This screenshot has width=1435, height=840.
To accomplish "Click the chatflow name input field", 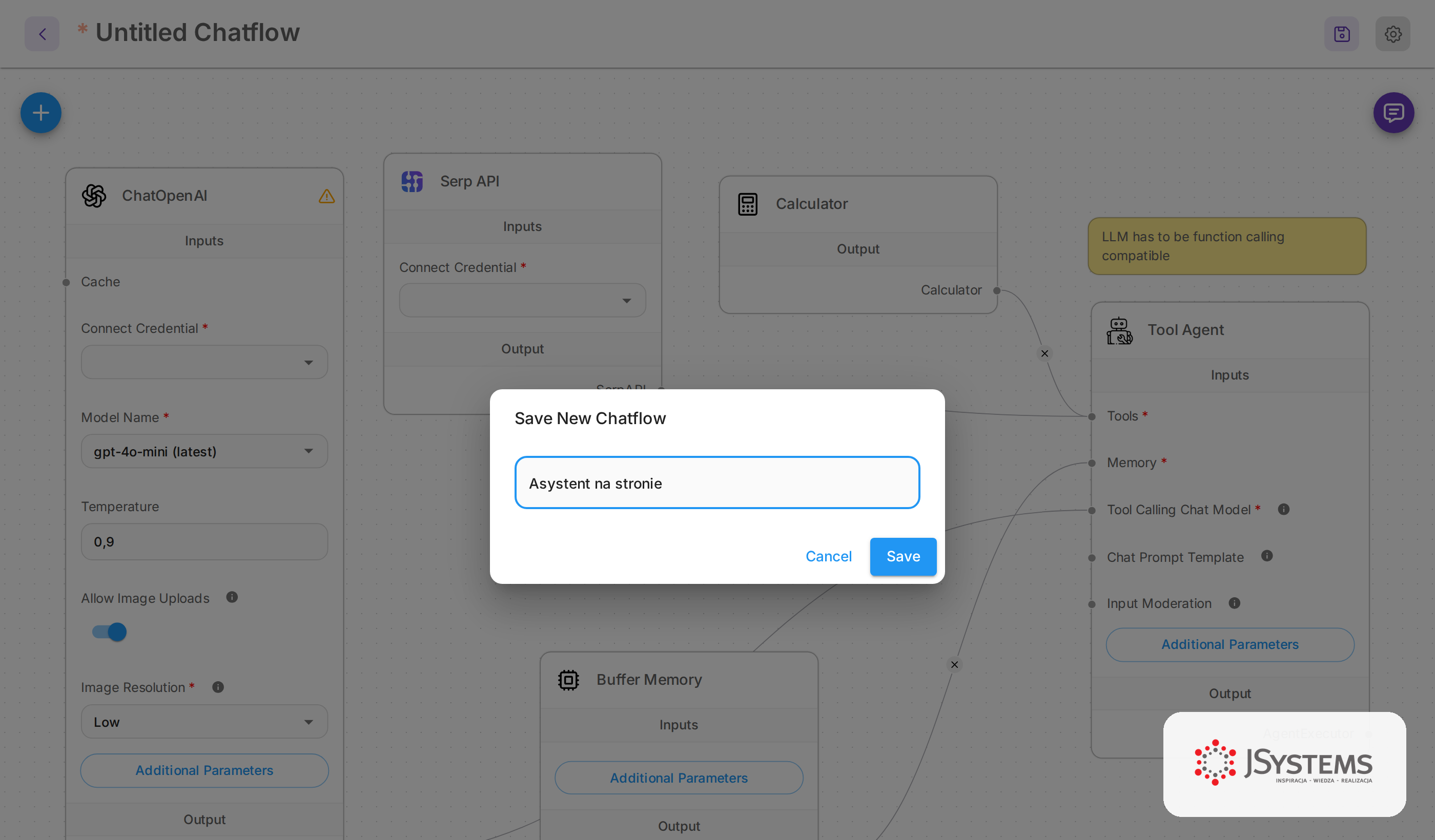I will click(x=717, y=482).
